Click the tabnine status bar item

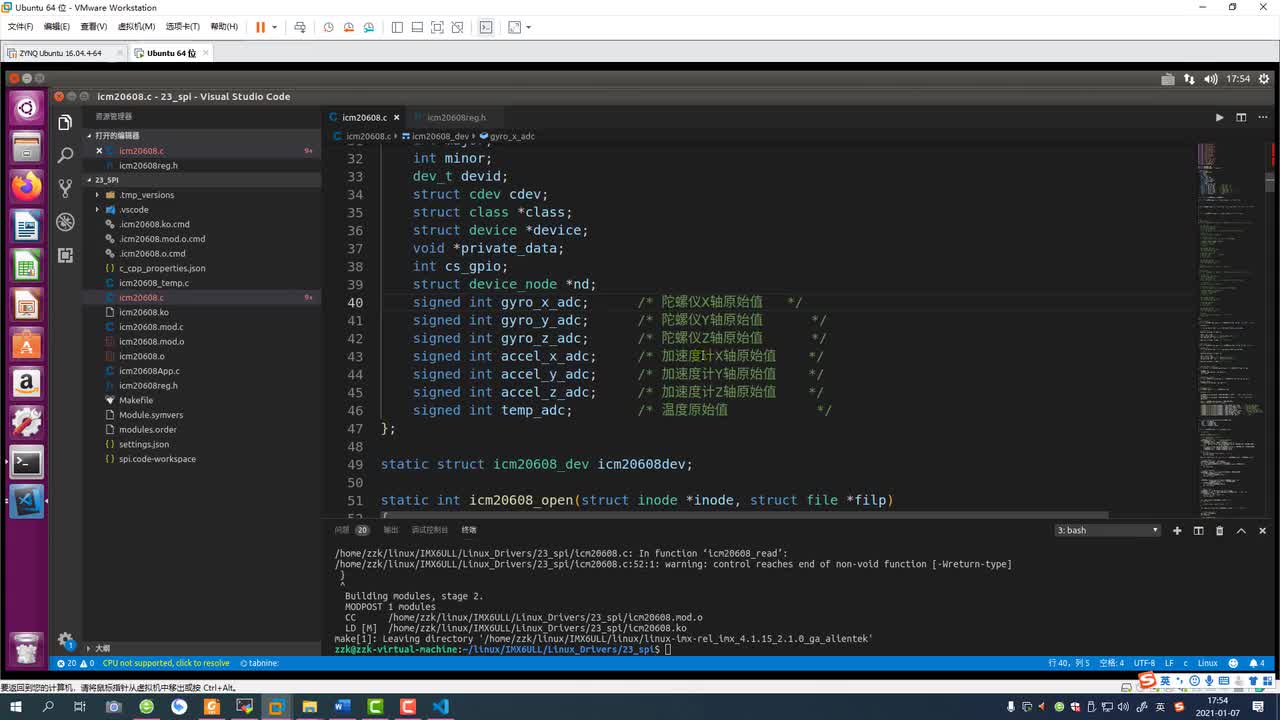(x=258, y=663)
